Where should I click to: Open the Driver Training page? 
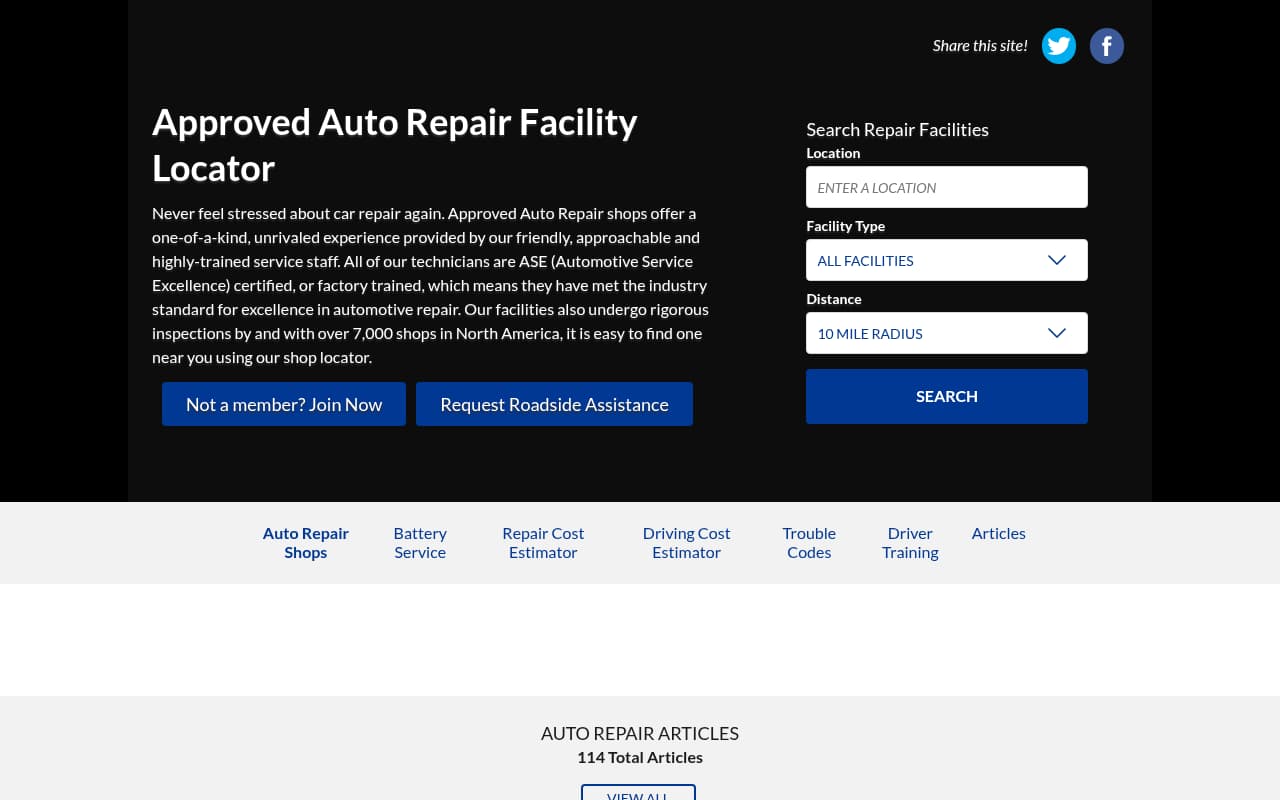909,541
